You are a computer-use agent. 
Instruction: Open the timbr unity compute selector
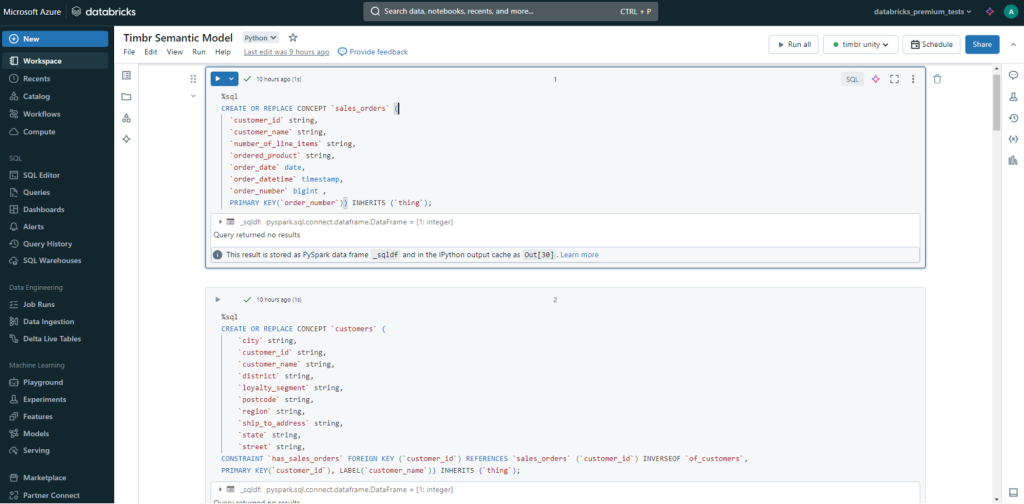point(861,44)
